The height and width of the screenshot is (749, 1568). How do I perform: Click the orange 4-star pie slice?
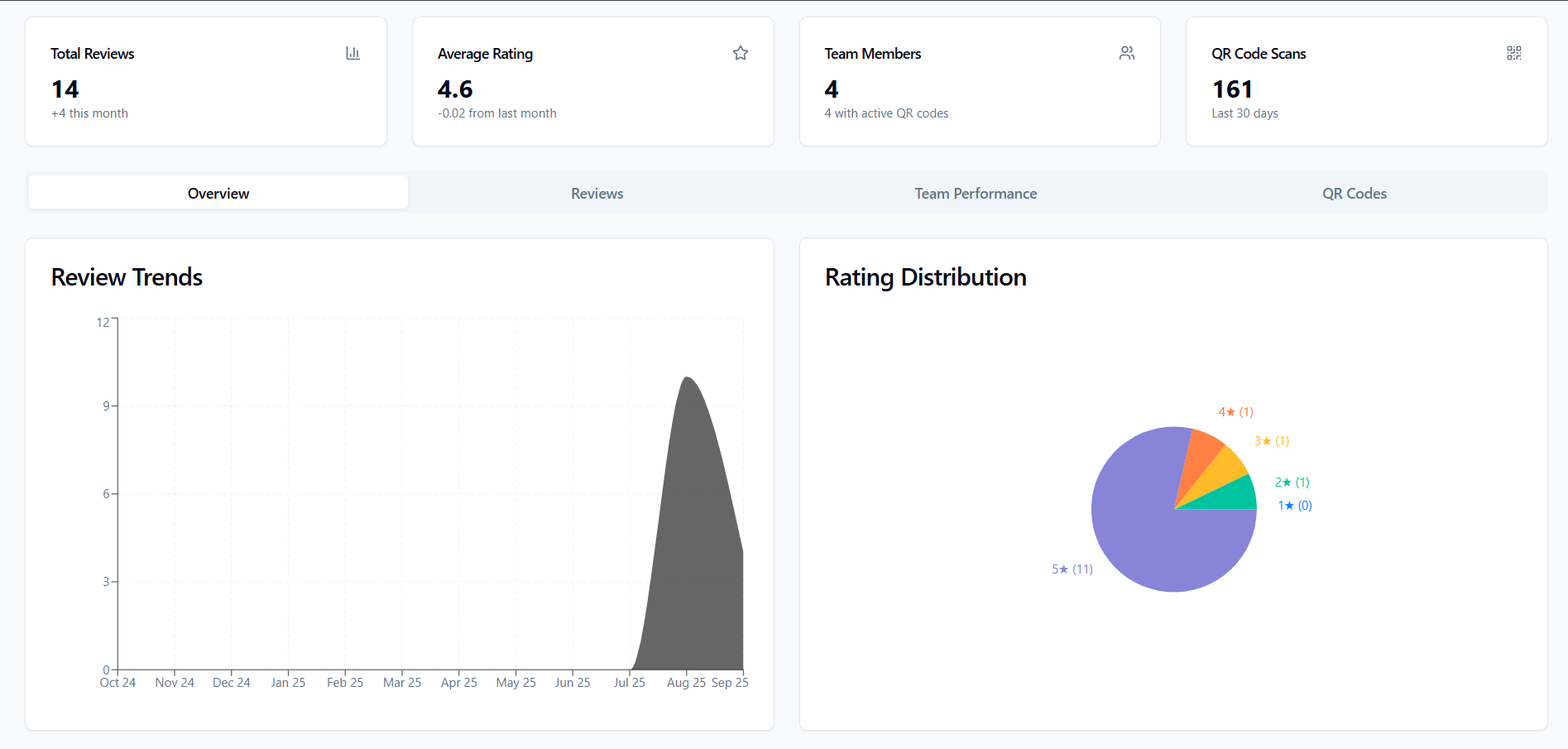(1199, 458)
